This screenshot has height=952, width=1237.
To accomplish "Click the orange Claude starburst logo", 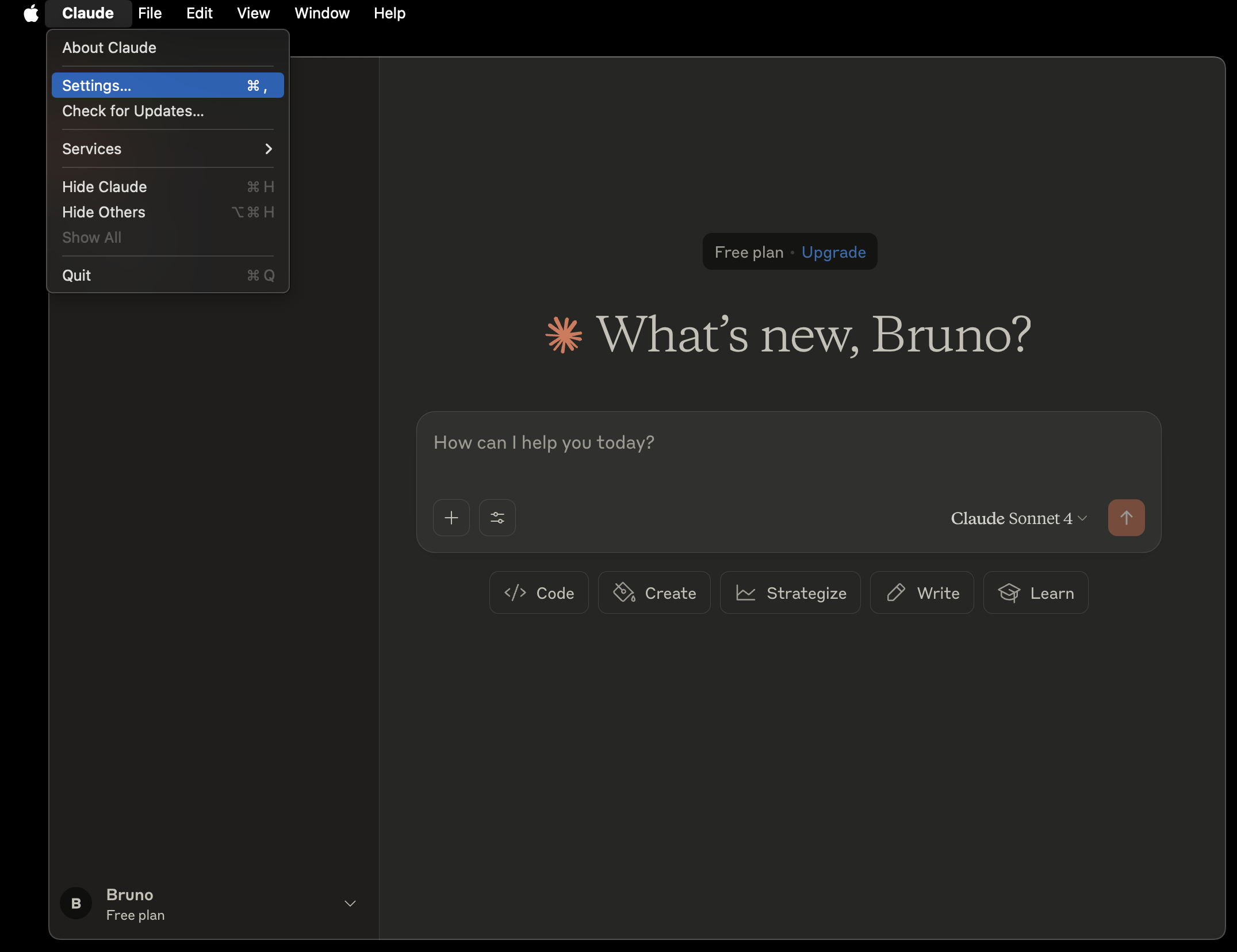I will pyautogui.click(x=564, y=335).
